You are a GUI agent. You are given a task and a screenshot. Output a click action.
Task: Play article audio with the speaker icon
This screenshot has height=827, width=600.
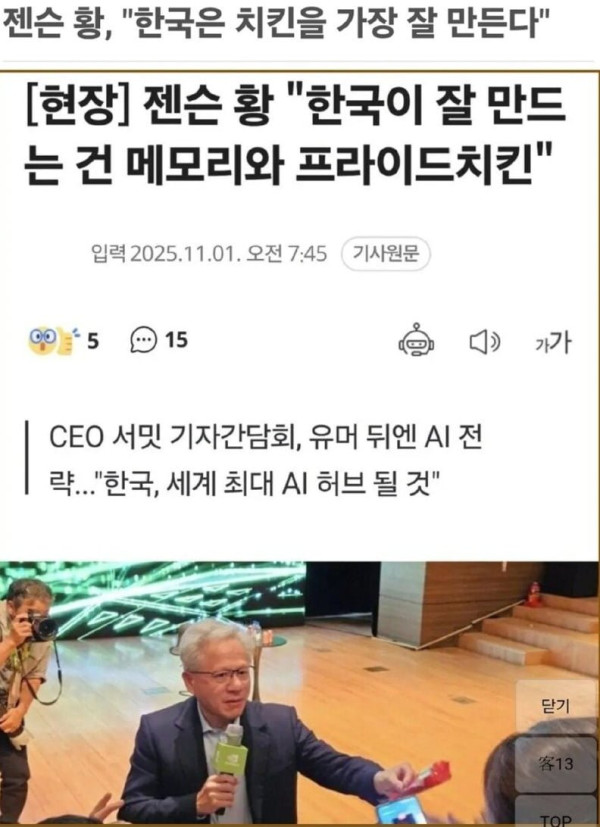[485, 342]
